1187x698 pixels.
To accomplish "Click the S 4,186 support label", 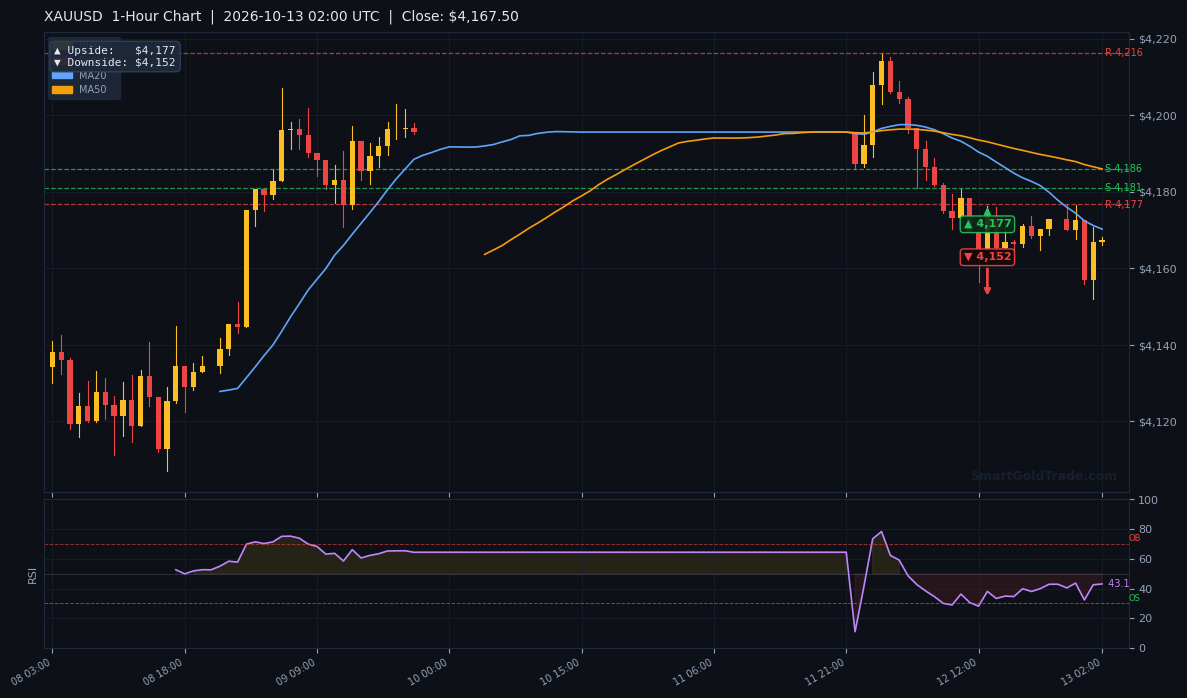I will 1123,169.
